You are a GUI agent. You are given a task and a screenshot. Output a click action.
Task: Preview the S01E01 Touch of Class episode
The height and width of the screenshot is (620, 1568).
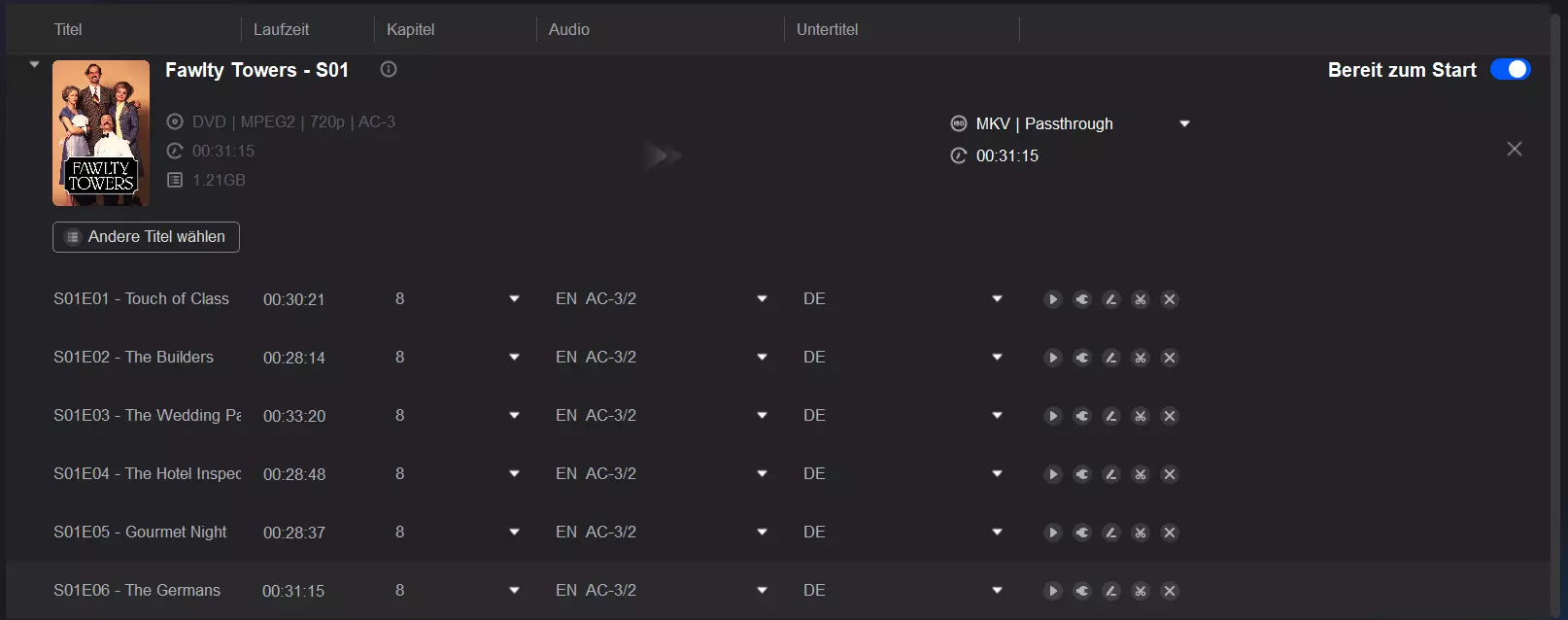1052,299
